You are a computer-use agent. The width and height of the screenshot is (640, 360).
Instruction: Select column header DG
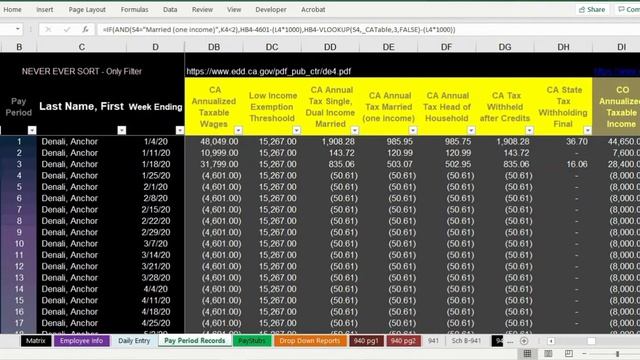(505, 47)
